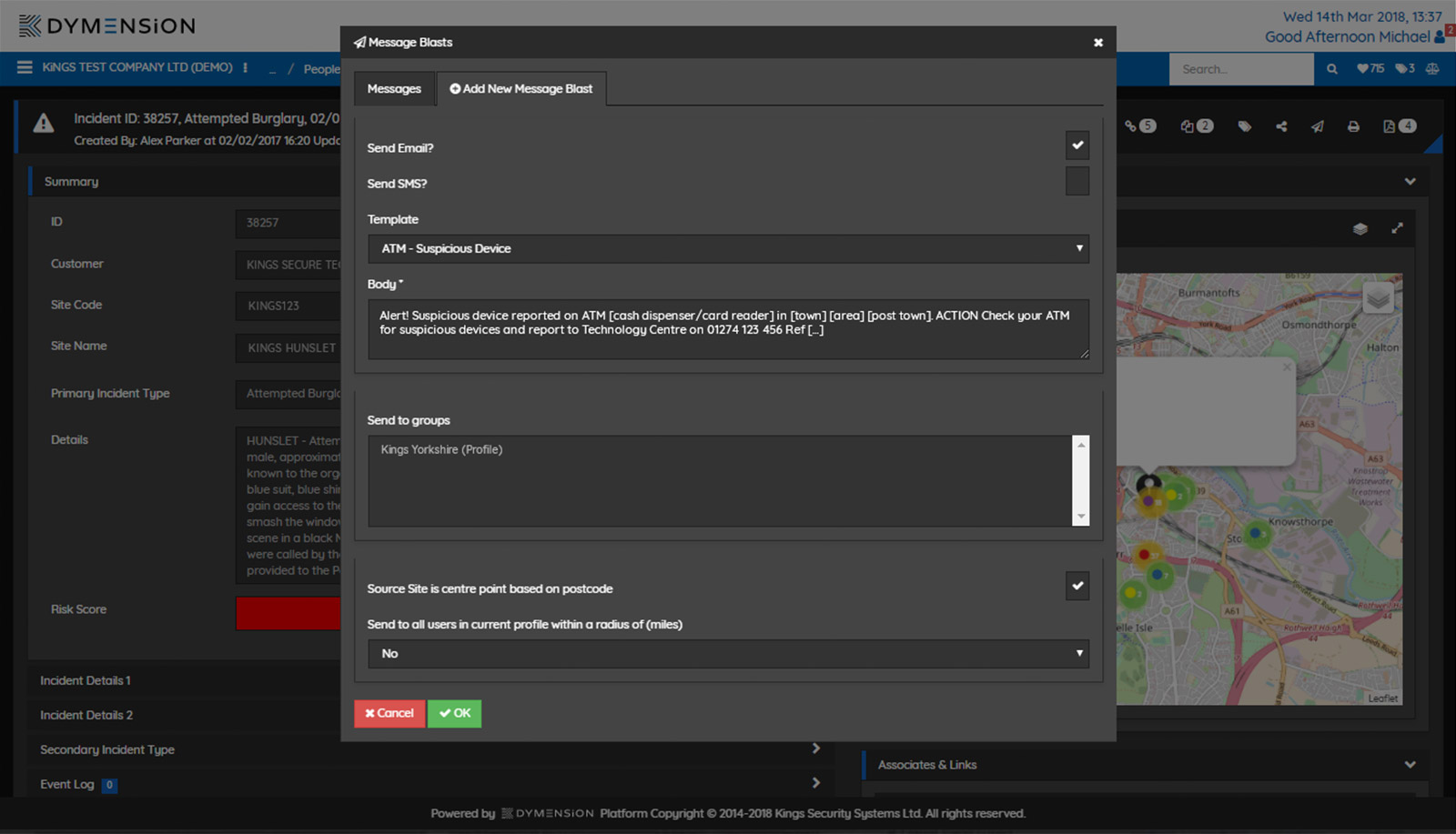
Task: Select Add New Message Blast tab
Action: pos(521,88)
